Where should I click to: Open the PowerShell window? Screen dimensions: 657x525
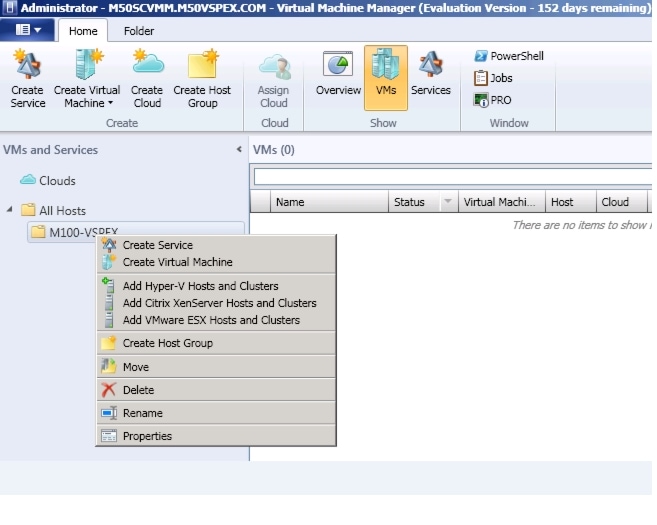point(509,56)
